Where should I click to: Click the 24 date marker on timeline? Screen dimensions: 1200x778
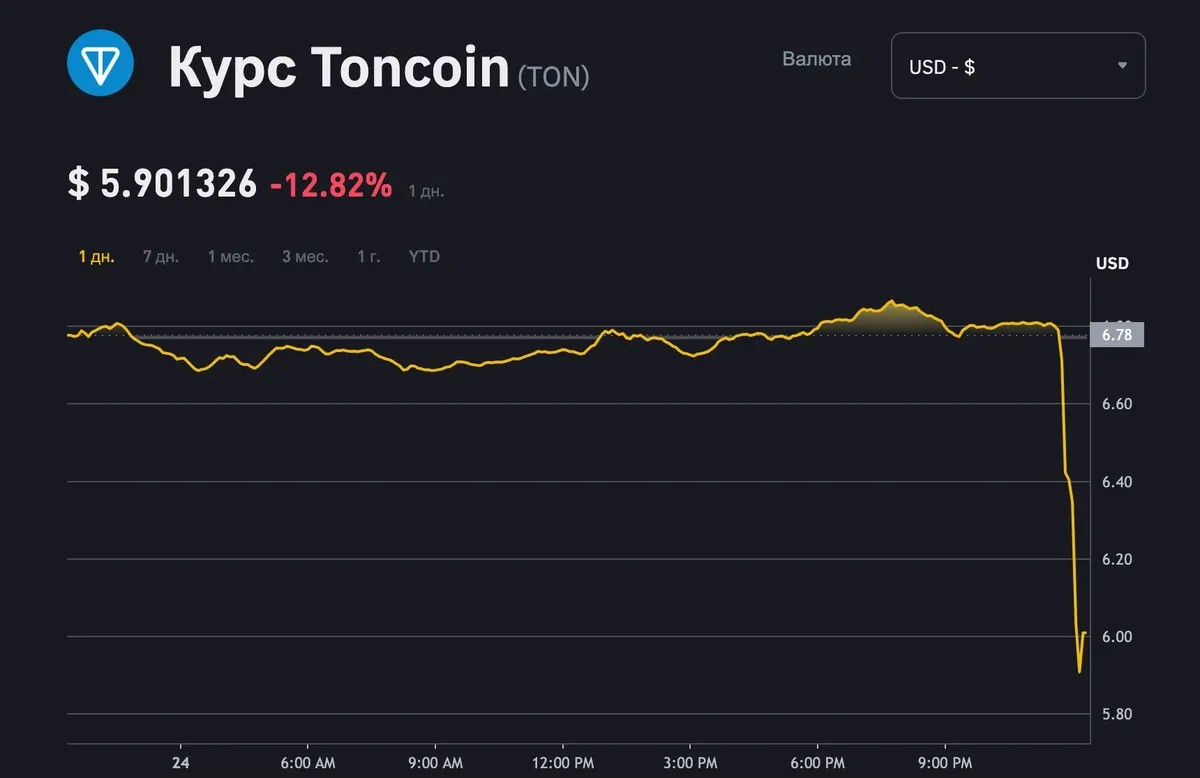pyautogui.click(x=180, y=763)
